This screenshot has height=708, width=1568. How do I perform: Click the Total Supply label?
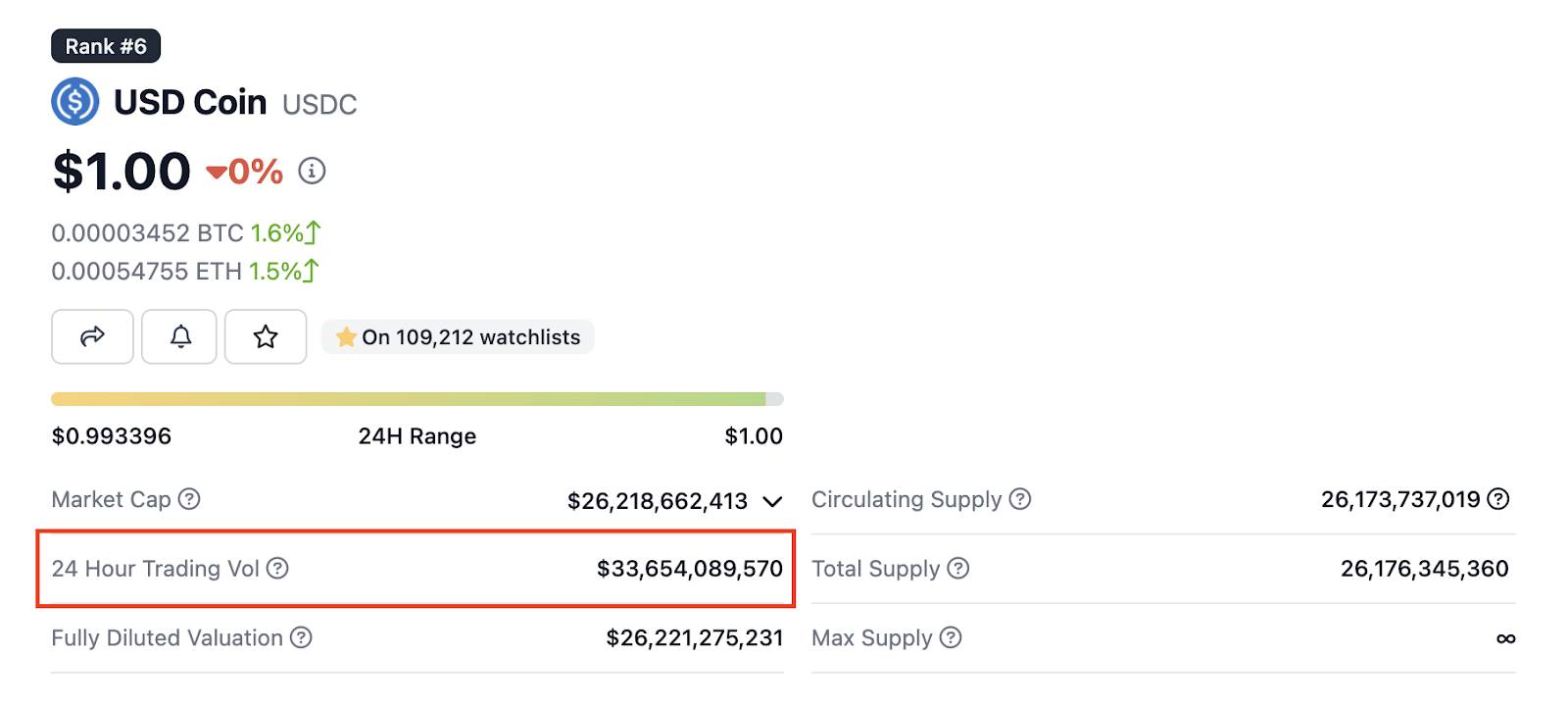pos(875,569)
